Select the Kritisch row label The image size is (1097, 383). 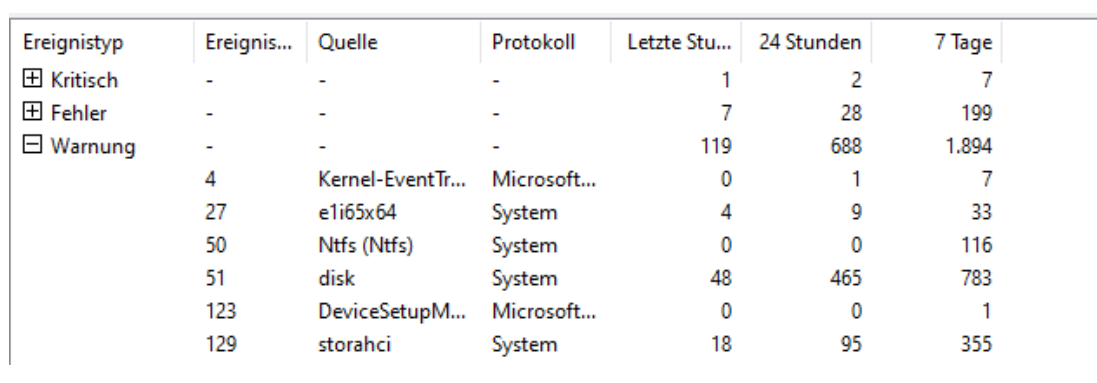(85, 80)
